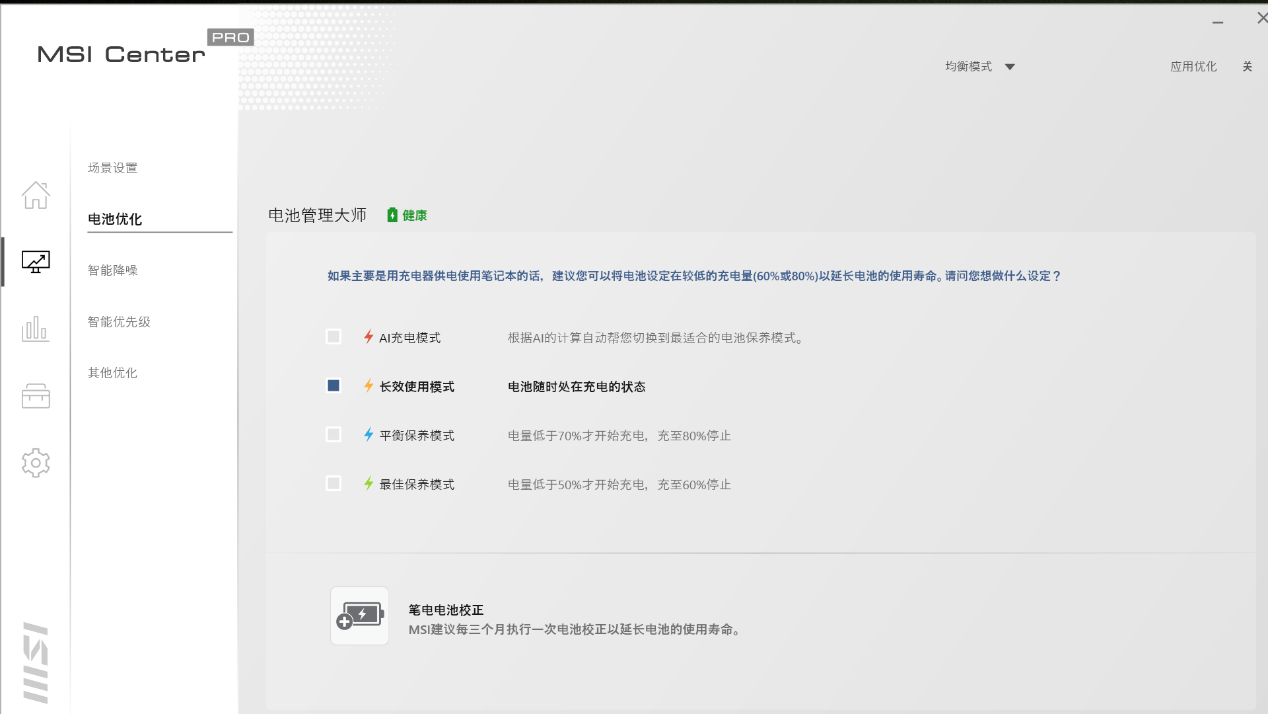Click the 均衡模式 mode label
Screen dimensions: 1268x714
[x=968, y=67]
